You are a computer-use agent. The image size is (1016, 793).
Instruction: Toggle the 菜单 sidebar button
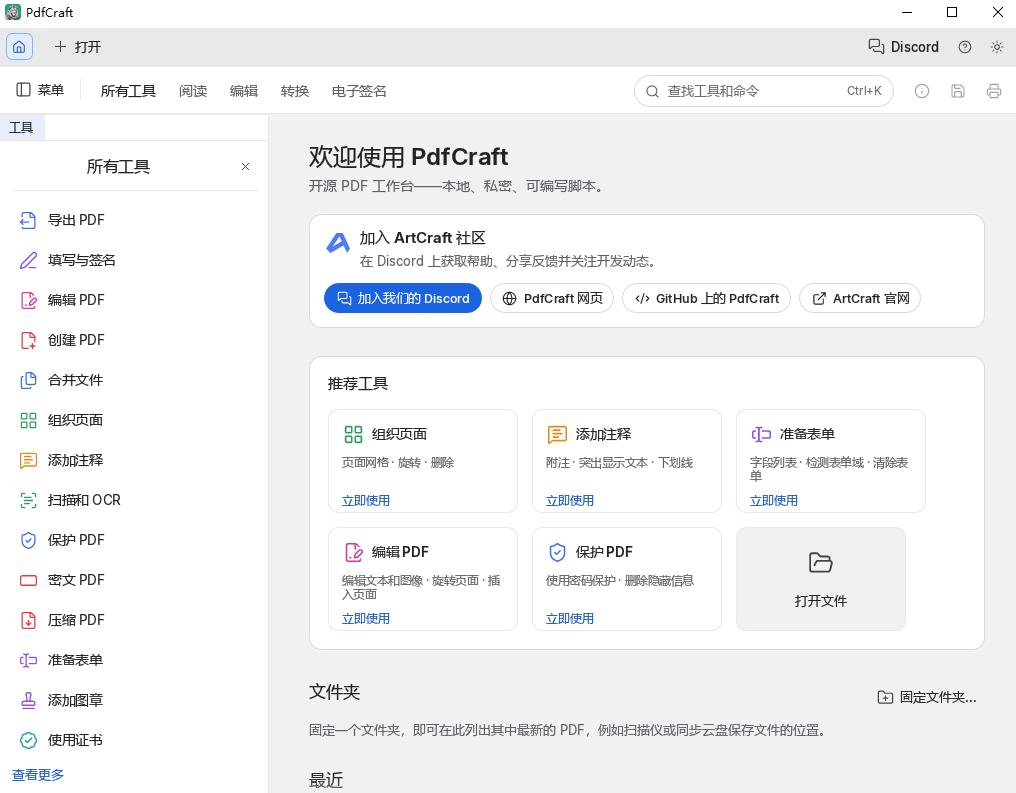tap(40, 90)
